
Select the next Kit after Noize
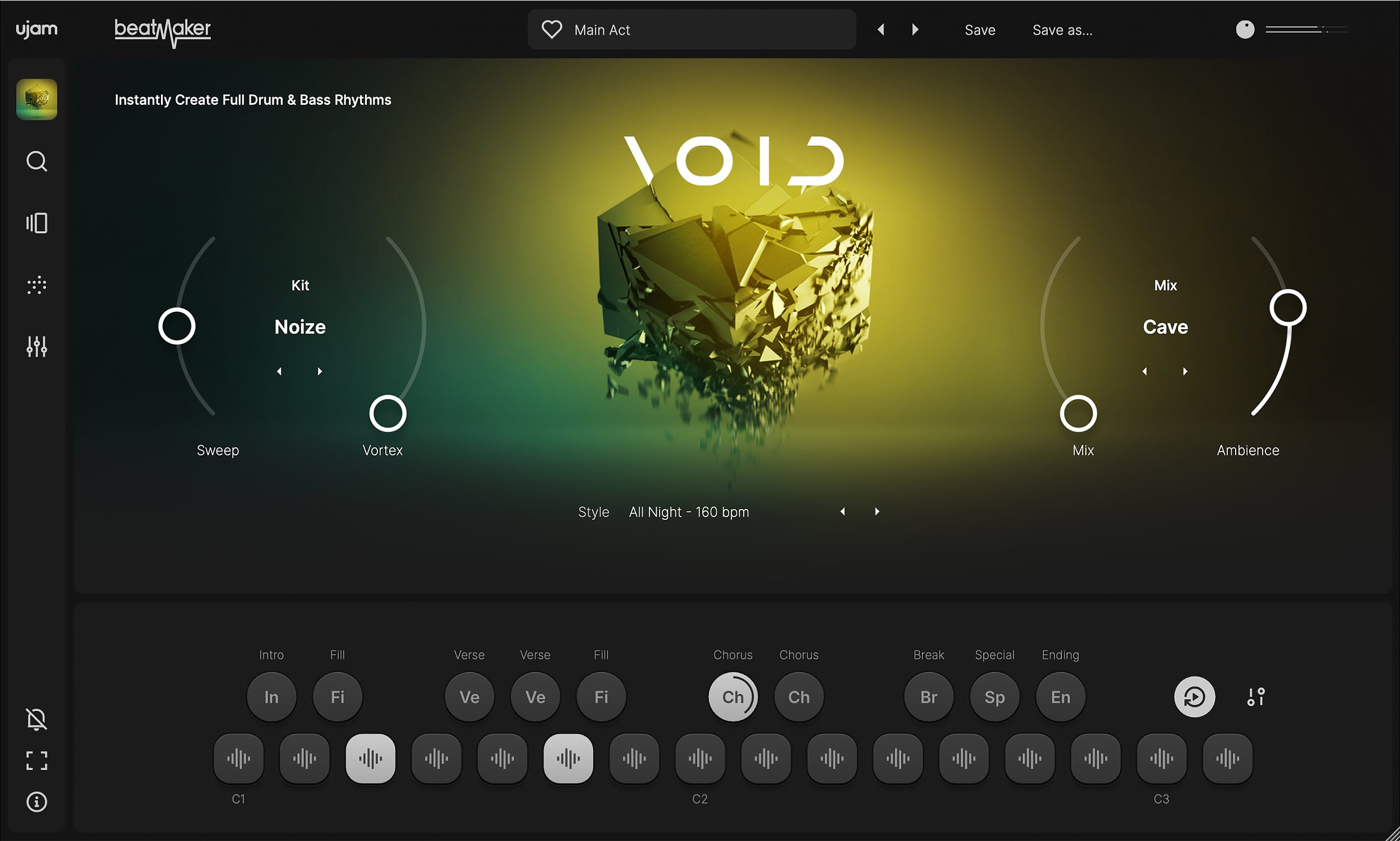(x=320, y=371)
